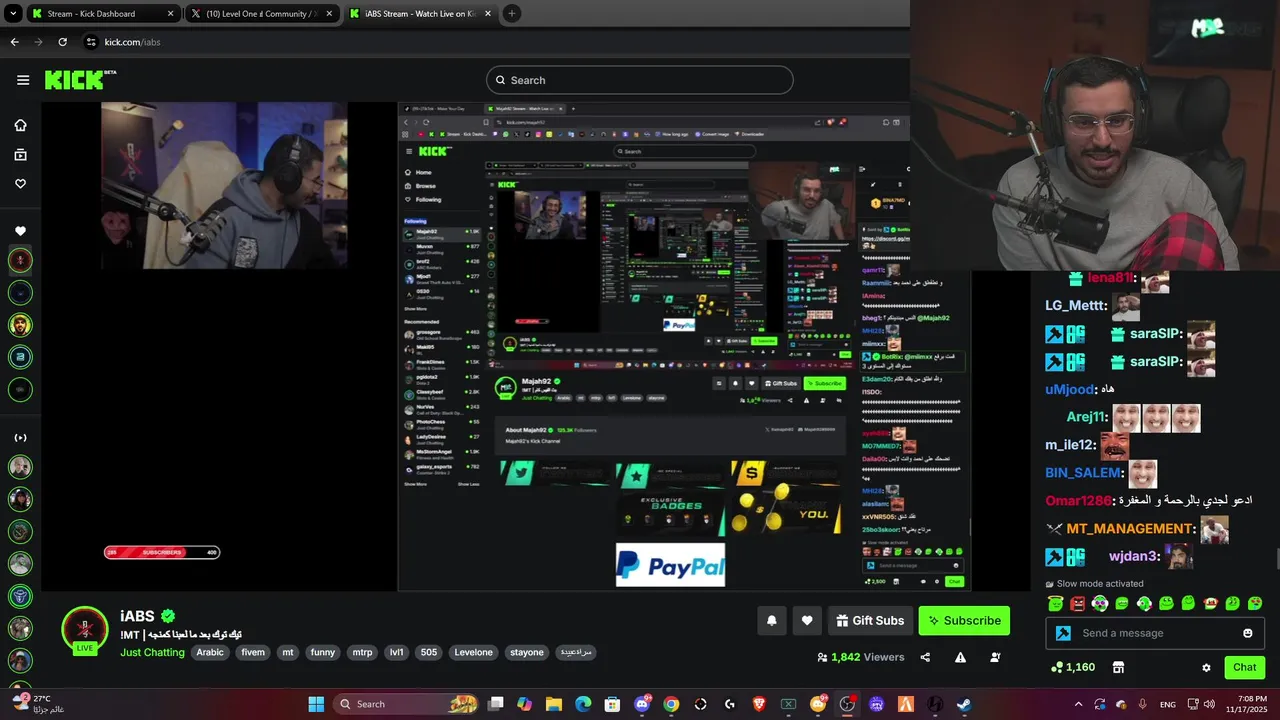Open the chat emoji picker smiley
The height and width of the screenshot is (720, 1280).
point(1247,633)
